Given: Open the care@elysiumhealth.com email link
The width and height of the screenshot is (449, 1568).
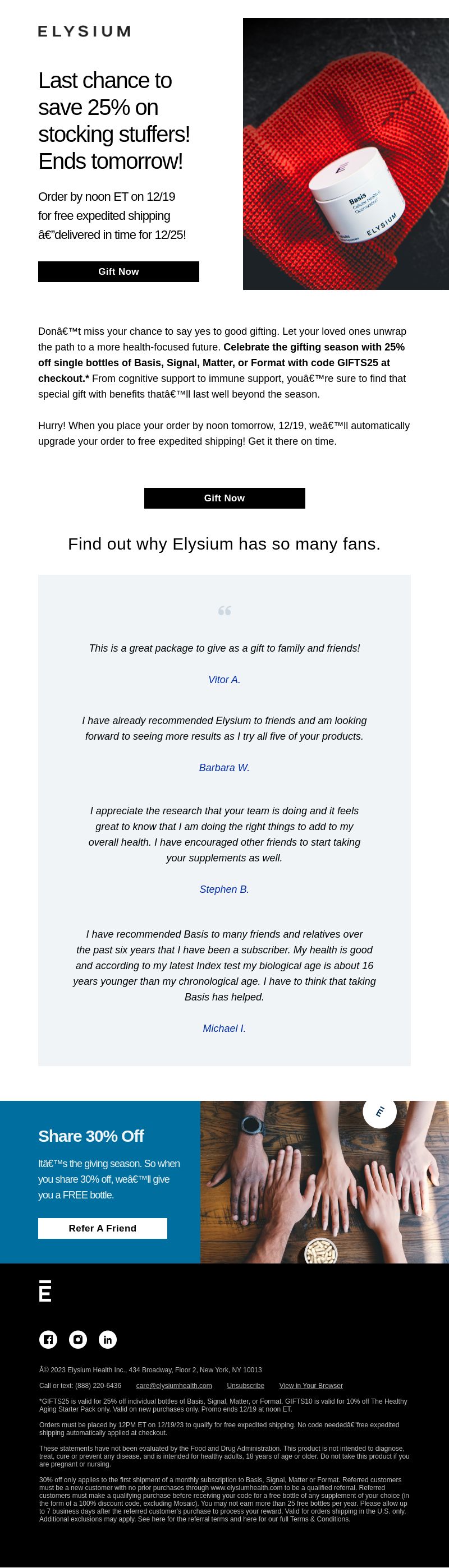Looking at the screenshot, I should point(174,1385).
